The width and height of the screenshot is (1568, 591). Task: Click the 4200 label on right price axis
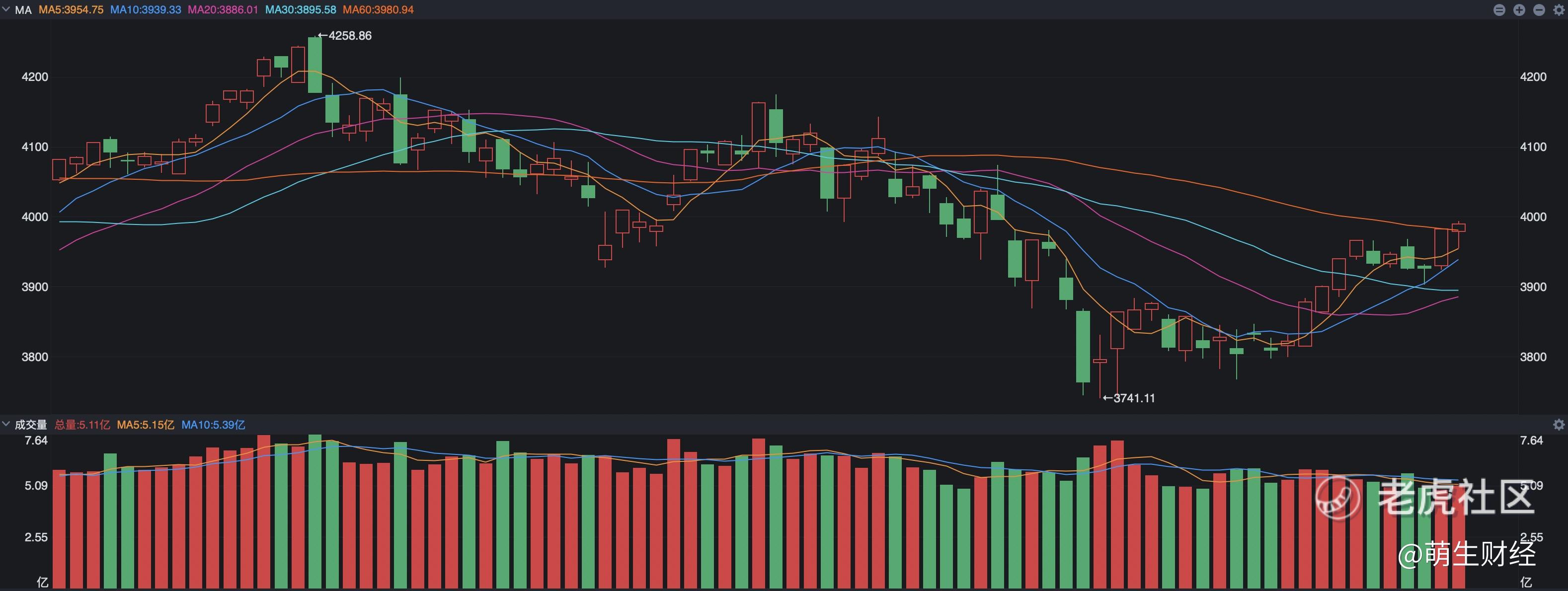coord(1533,76)
